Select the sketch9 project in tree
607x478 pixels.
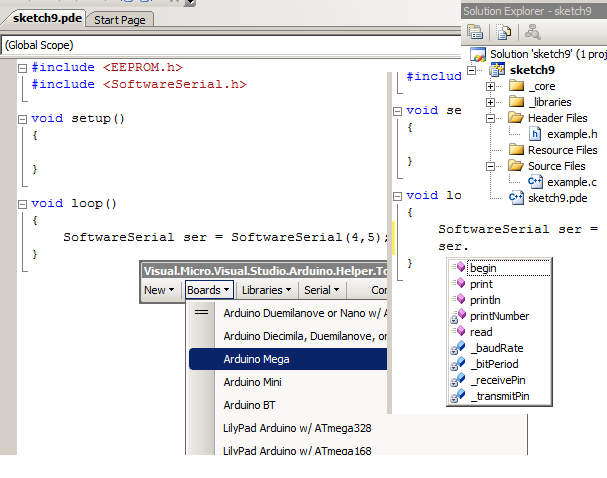(x=532, y=70)
